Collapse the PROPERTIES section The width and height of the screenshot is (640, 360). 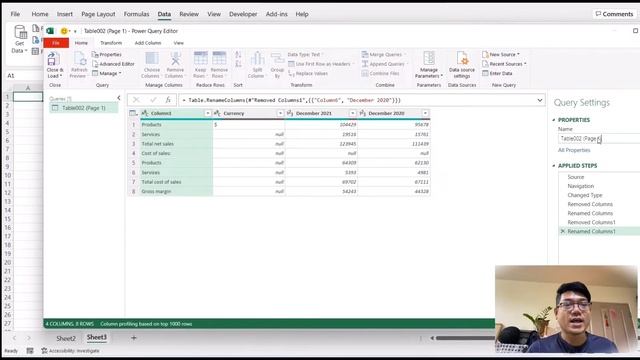pyautogui.click(x=554, y=120)
